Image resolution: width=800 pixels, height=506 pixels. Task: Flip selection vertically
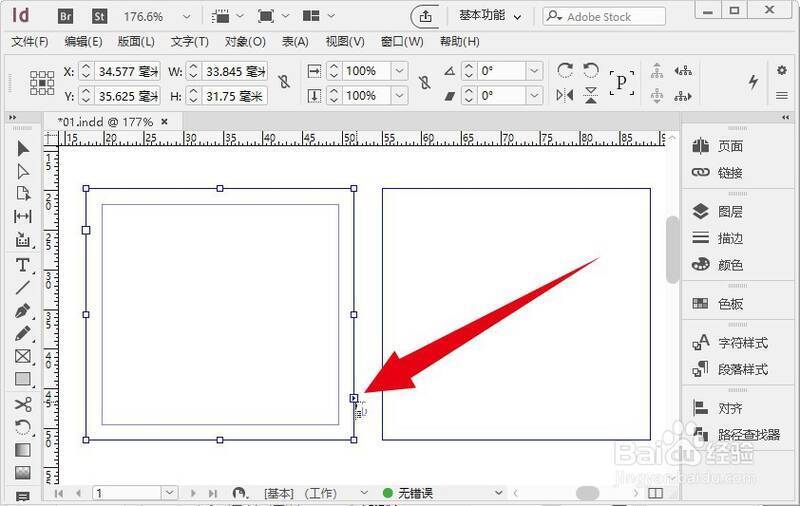click(x=591, y=95)
